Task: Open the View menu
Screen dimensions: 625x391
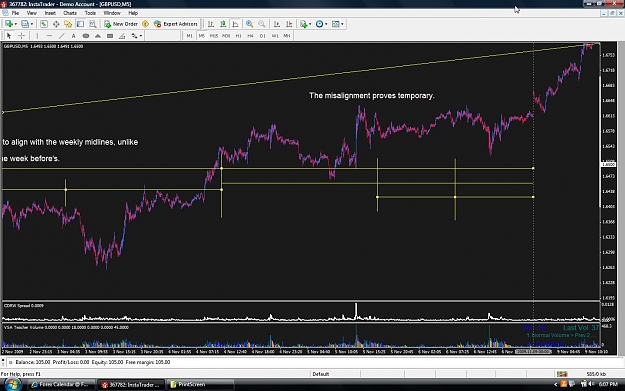Action: 31,13
